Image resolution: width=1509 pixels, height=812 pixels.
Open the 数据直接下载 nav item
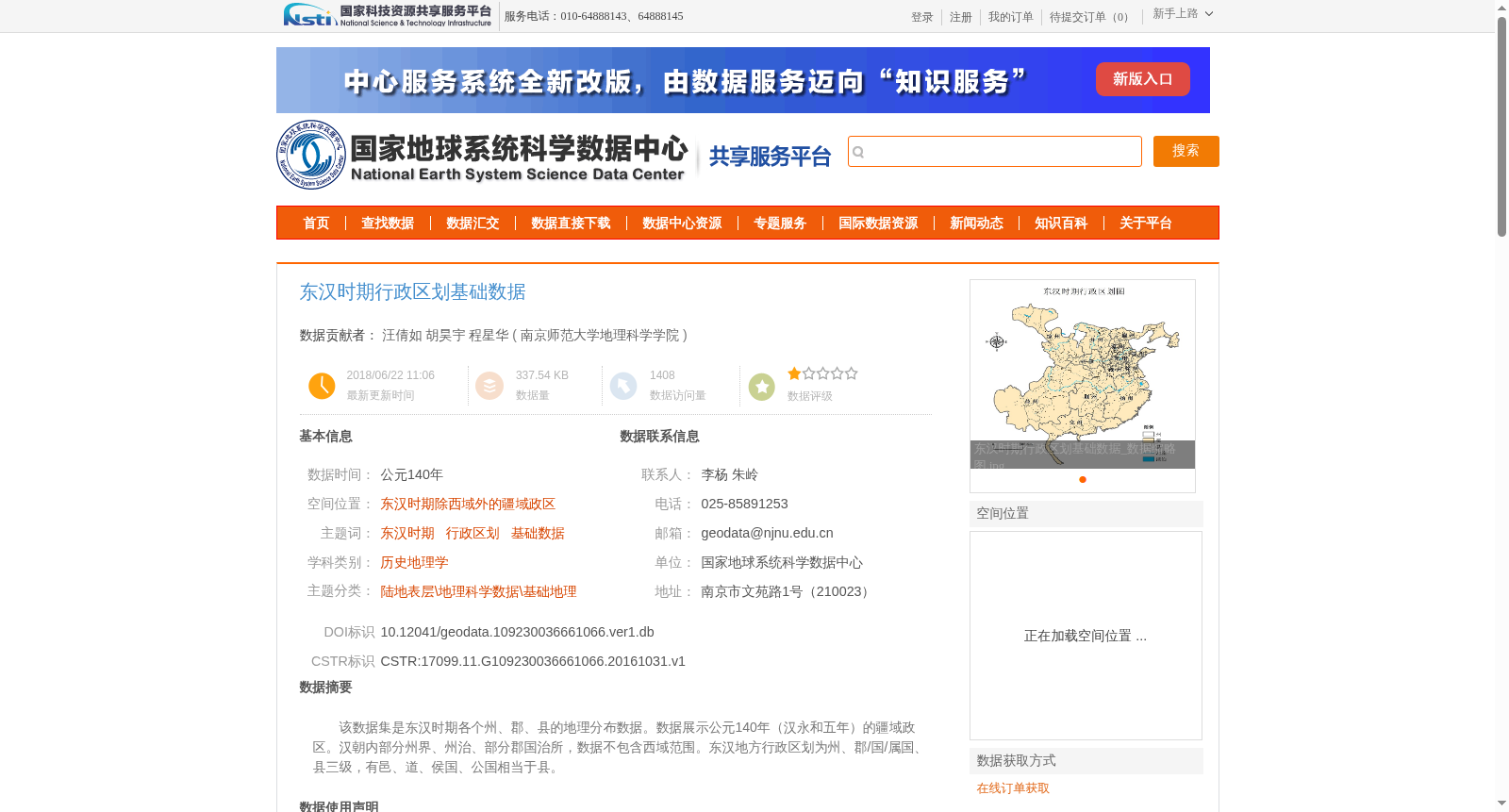[x=571, y=224]
